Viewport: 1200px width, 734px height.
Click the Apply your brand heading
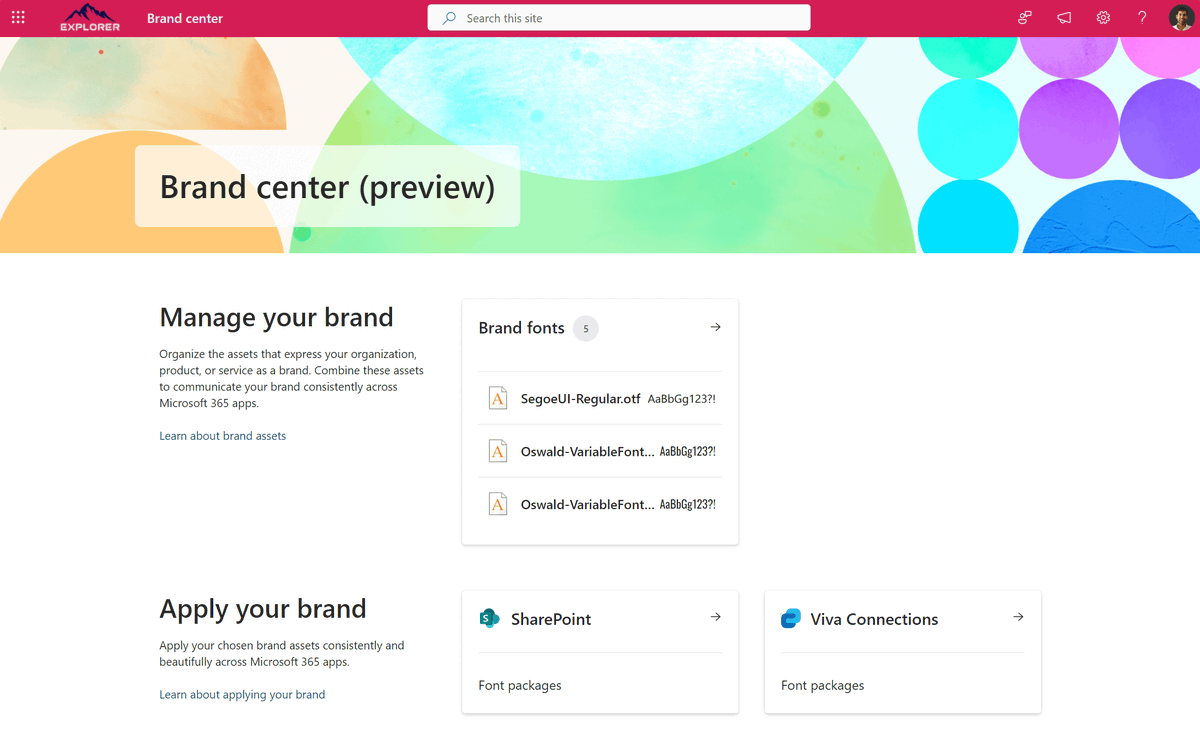pos(263,608)
